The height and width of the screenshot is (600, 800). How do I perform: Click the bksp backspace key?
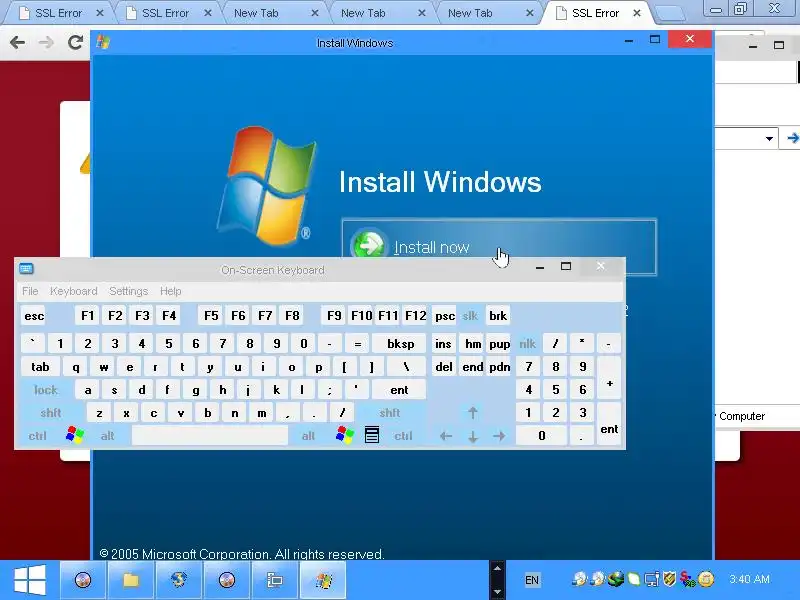[x=400, y=344]
